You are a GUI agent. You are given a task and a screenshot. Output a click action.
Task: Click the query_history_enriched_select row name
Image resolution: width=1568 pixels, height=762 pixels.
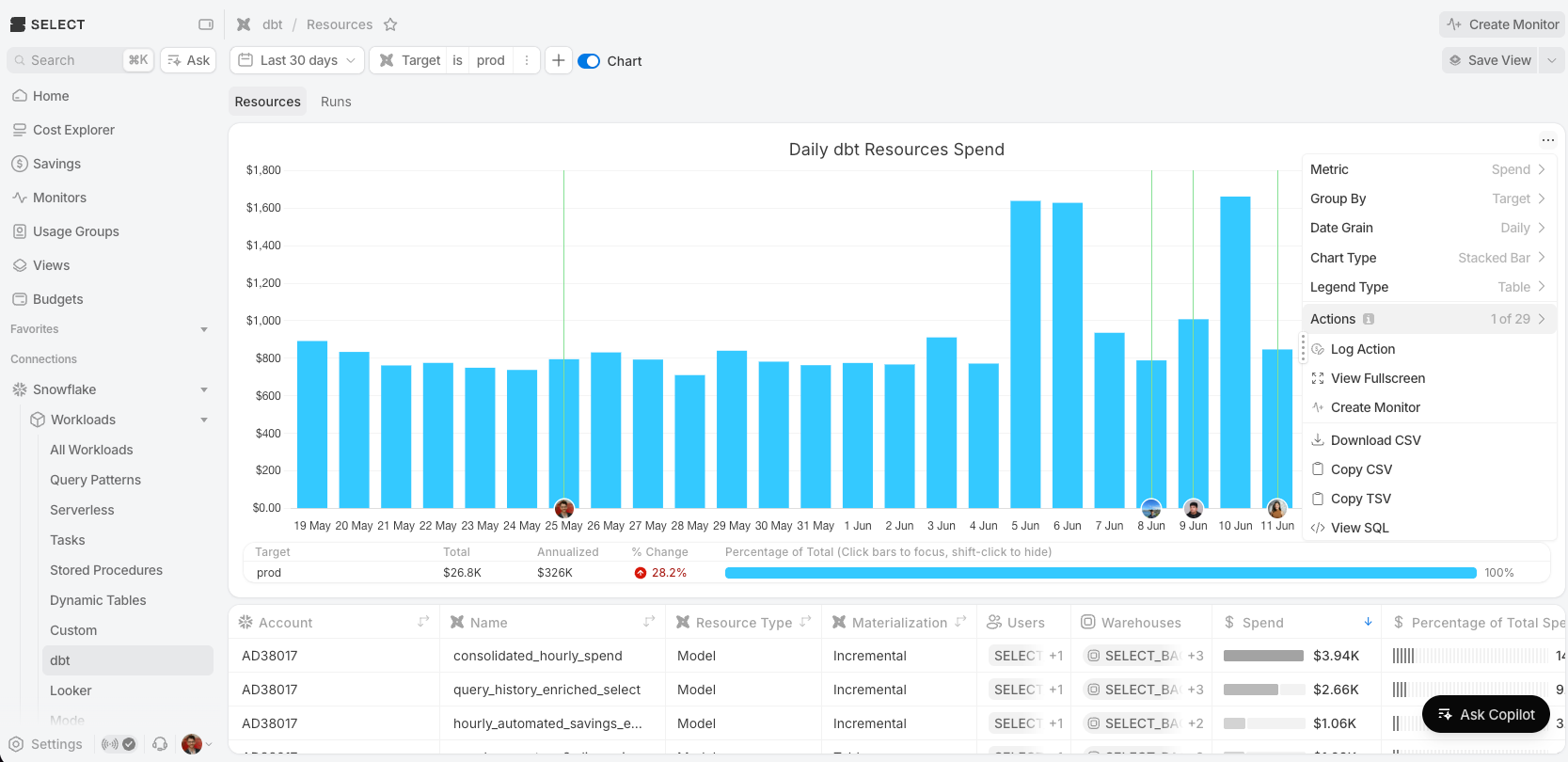point(546,690)
